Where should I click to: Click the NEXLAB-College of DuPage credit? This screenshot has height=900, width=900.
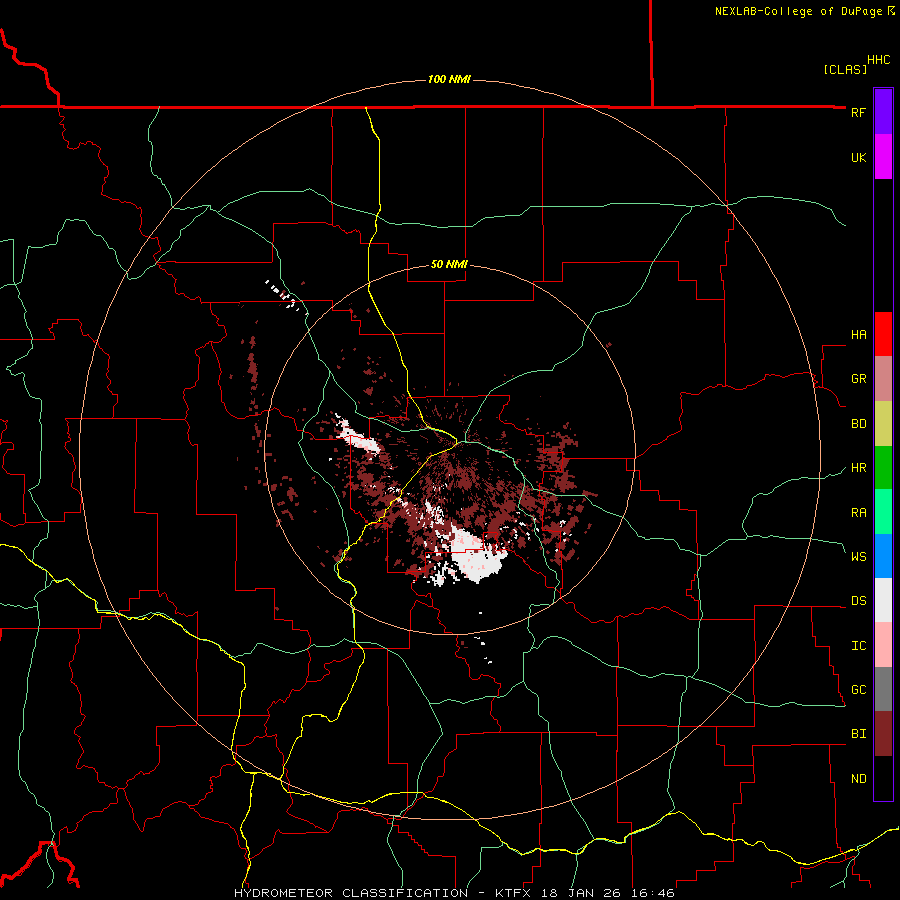tap(805, 11)
